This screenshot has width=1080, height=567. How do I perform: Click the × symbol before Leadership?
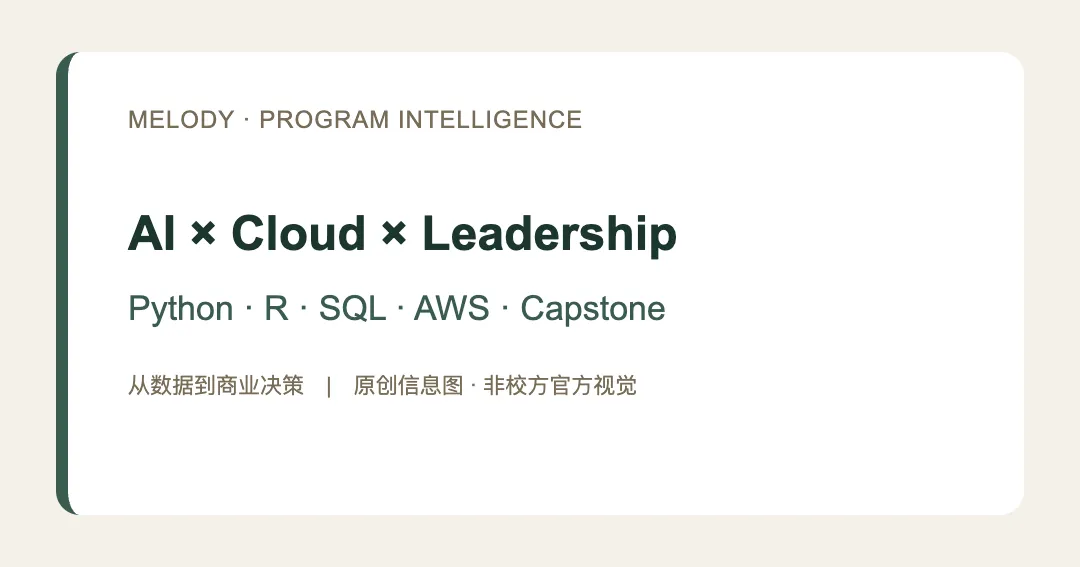[394, 234]
